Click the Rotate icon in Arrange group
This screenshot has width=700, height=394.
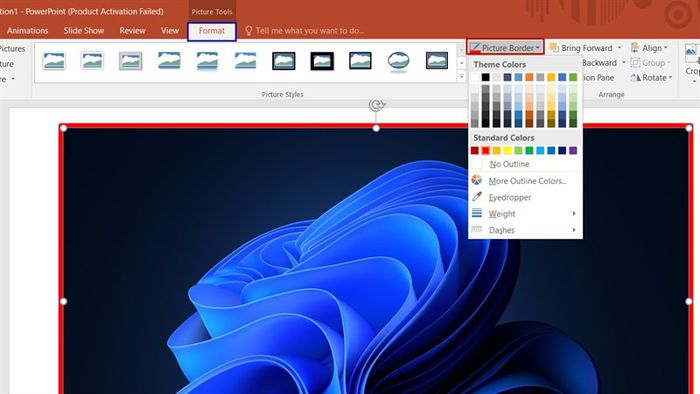[635, 78]
